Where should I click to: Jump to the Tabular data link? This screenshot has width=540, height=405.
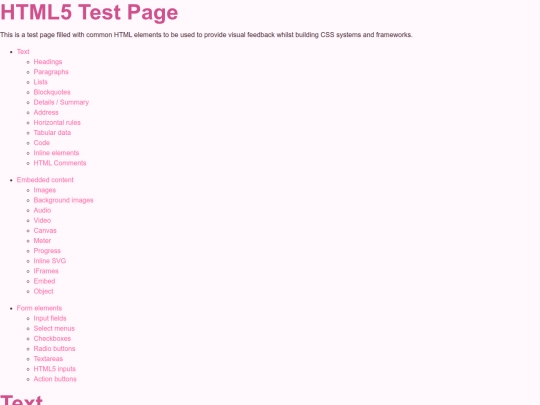(x=52, y=133)
